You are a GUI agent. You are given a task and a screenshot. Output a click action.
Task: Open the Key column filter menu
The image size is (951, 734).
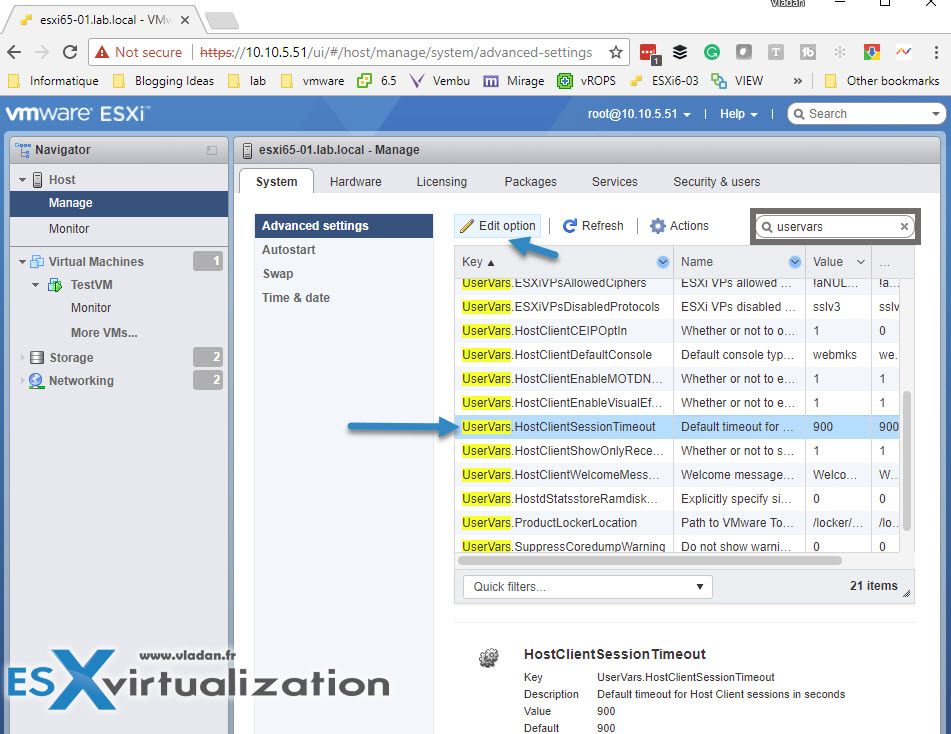coord(663,261)
